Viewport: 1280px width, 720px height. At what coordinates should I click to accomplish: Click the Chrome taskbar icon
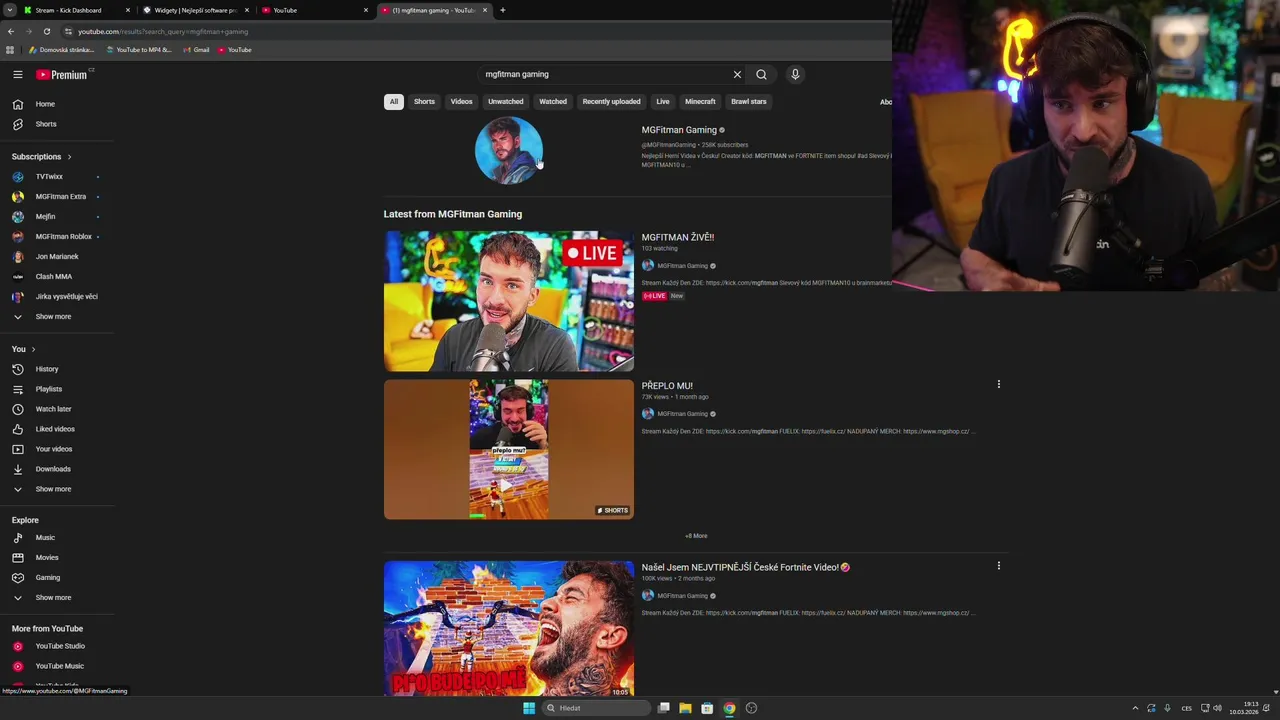click(729, 708)
